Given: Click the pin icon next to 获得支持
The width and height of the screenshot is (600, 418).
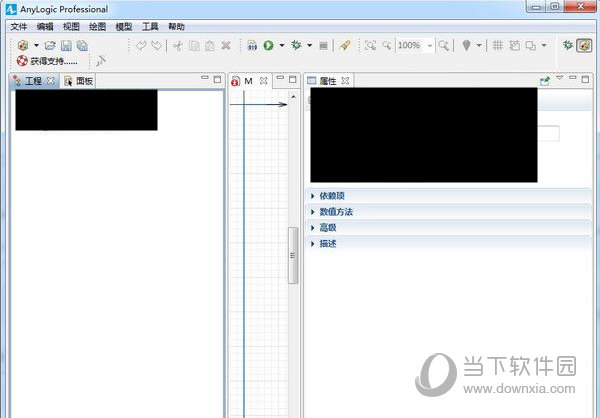Looking at the screenshot, I should click(x=100, y=61).
